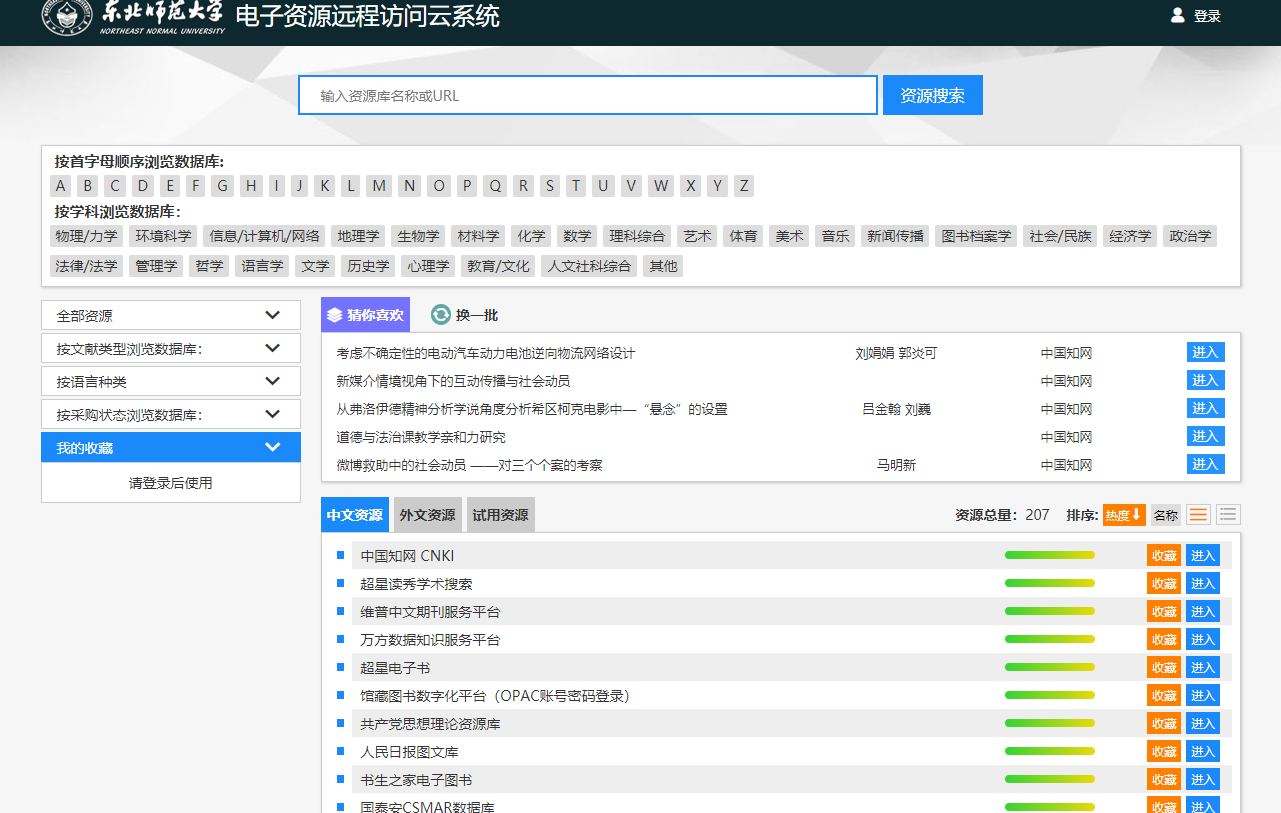Favorite 万方数据知识服务平台 with 收藏 button
1281x813 pixels.
point(1163,639)
